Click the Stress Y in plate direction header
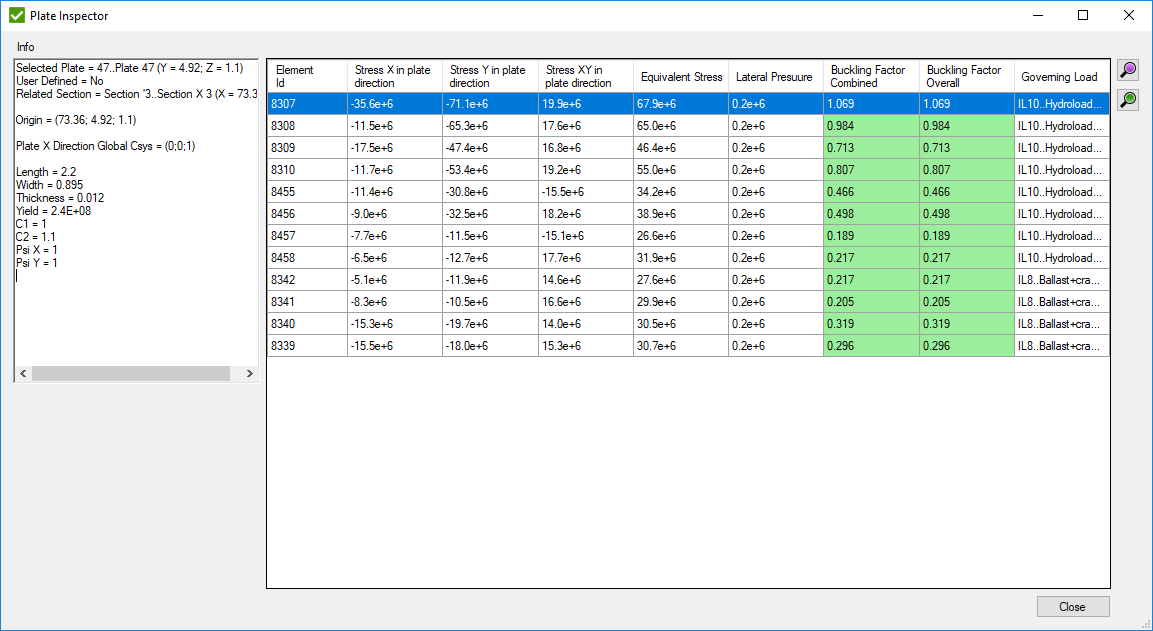This screenshot has width=1153, height=631. pos(490,76)
